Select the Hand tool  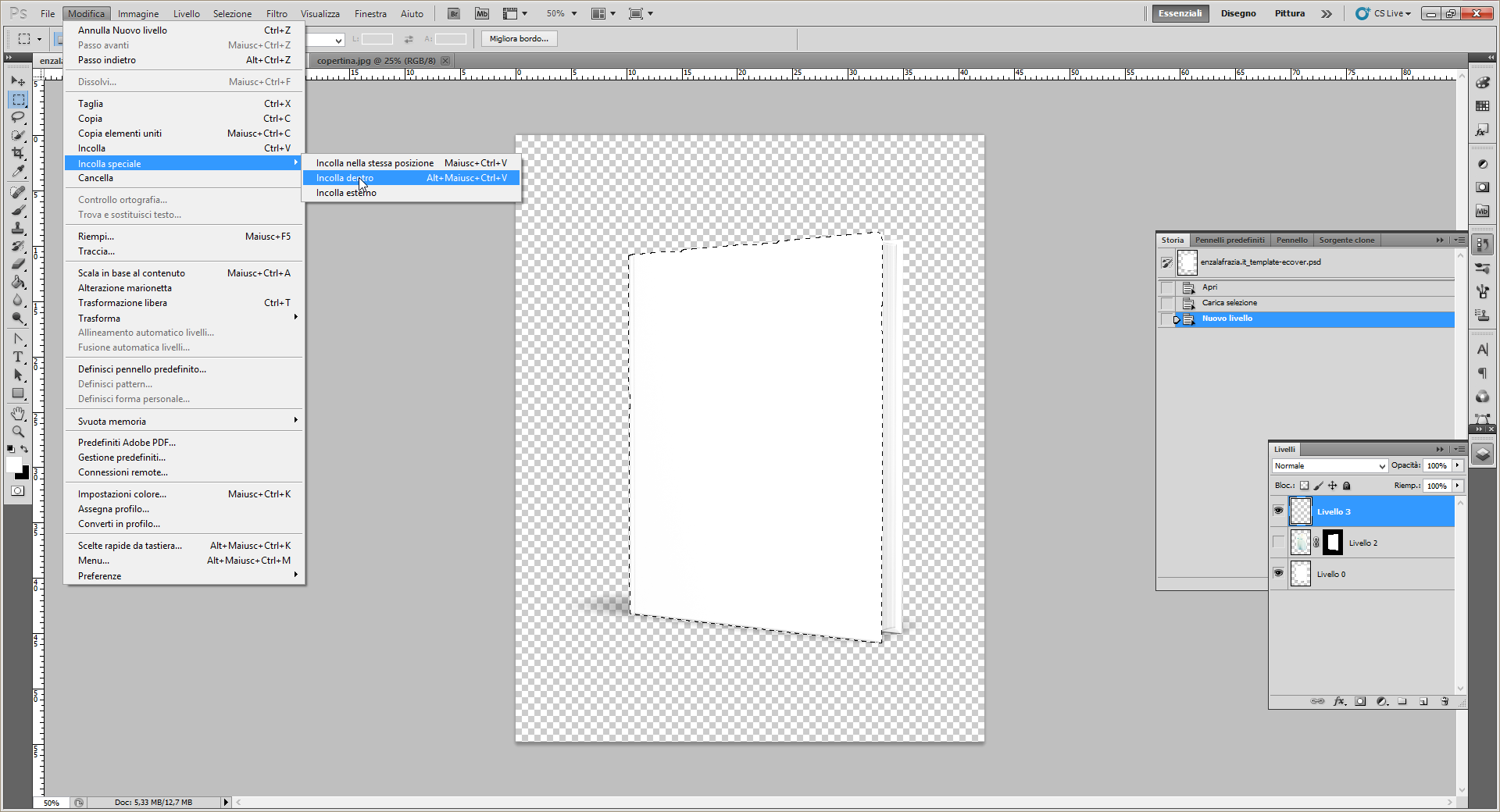[18, 413]
